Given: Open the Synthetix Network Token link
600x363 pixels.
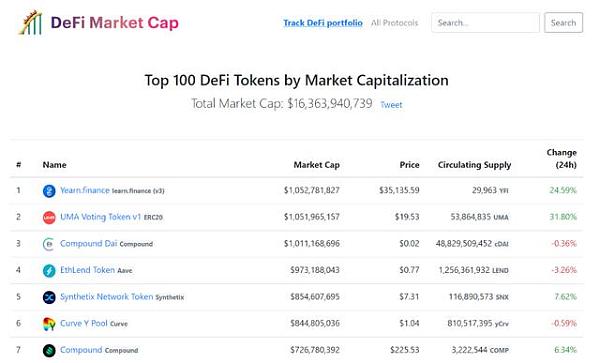Looking at the screenshot, I should pos(106,297).
